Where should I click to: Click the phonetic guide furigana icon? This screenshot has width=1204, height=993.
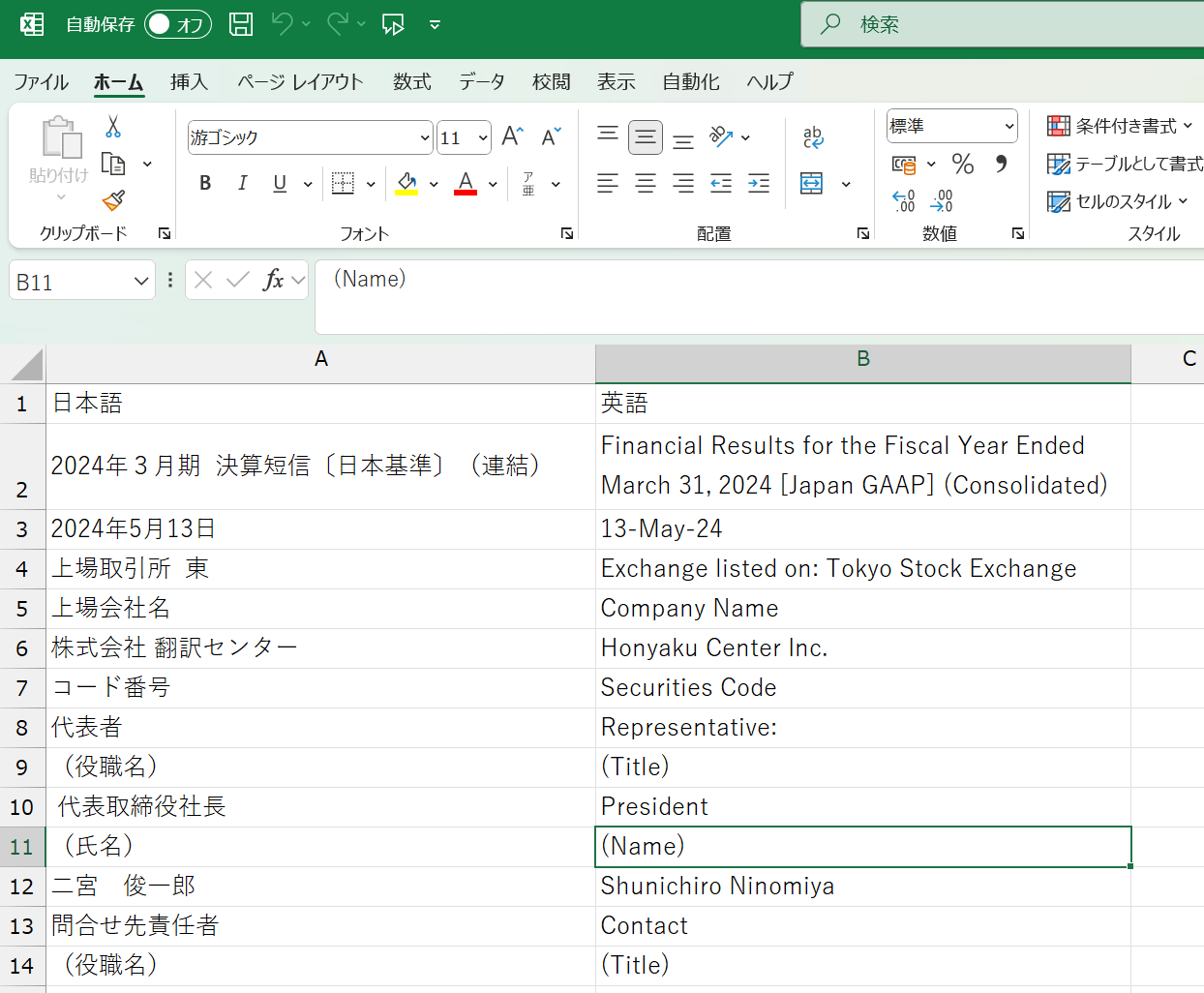click(x=528, y=183)
